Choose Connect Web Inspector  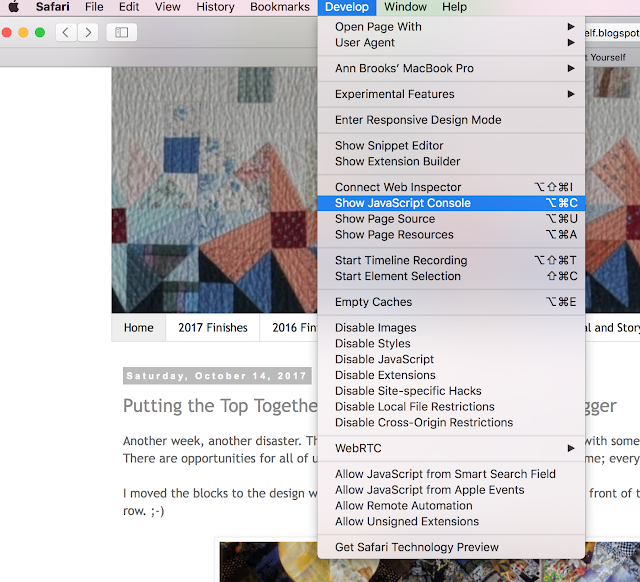pos(451,187)
